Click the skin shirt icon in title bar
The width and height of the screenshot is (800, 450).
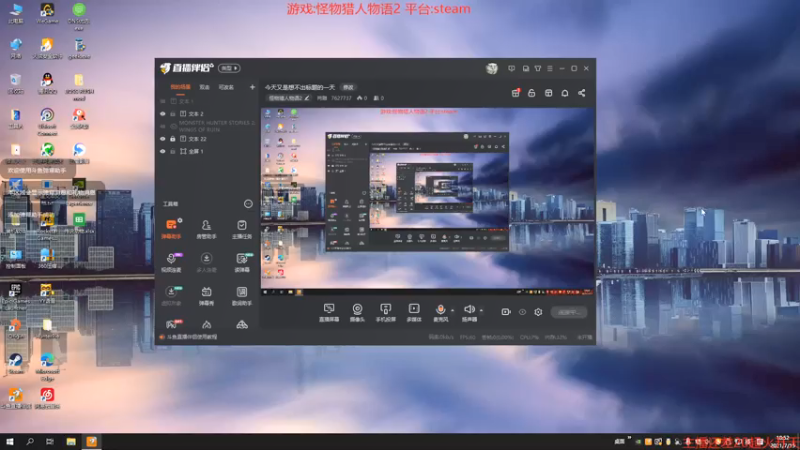coord(538,68)
